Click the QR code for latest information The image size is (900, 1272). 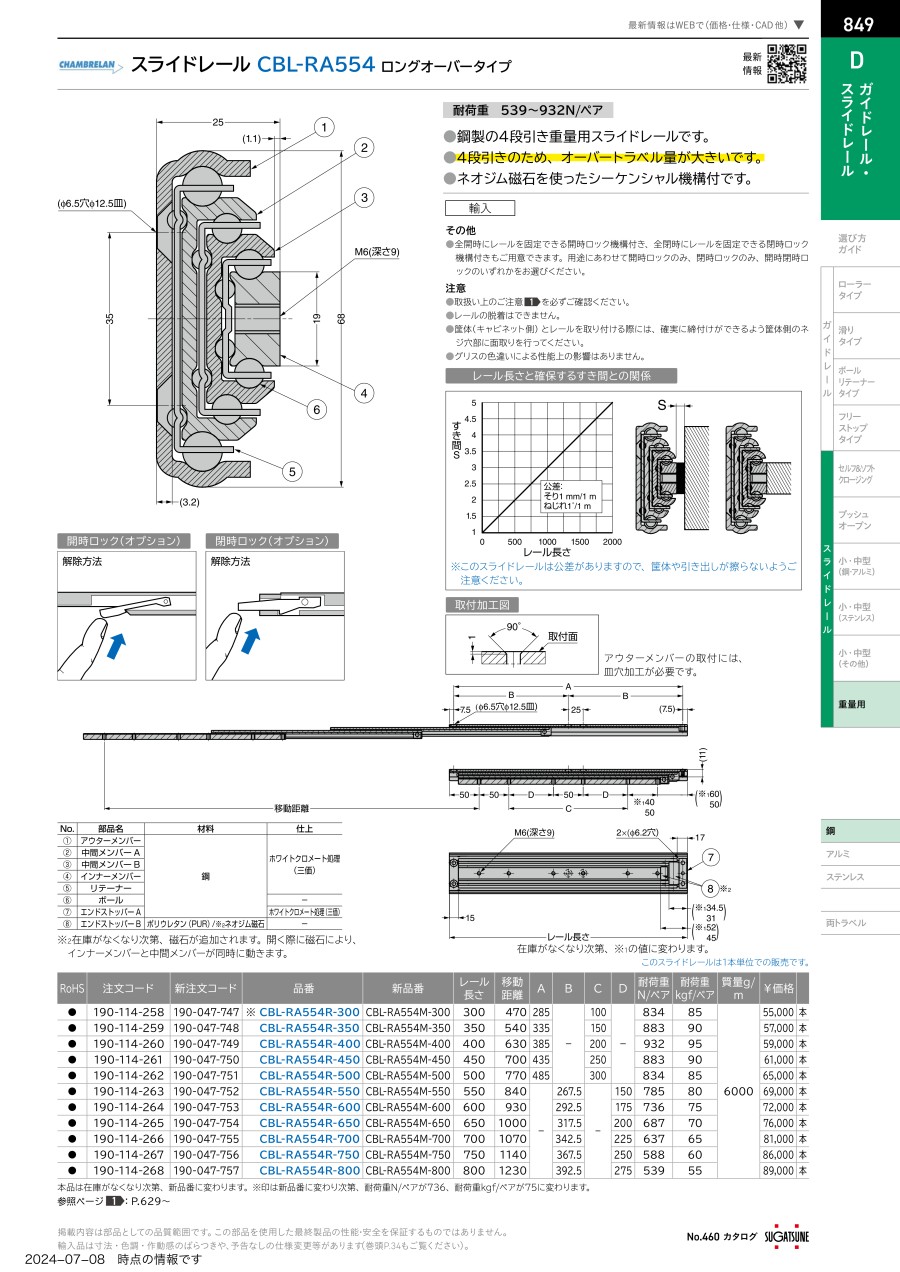tap(787, 64)
